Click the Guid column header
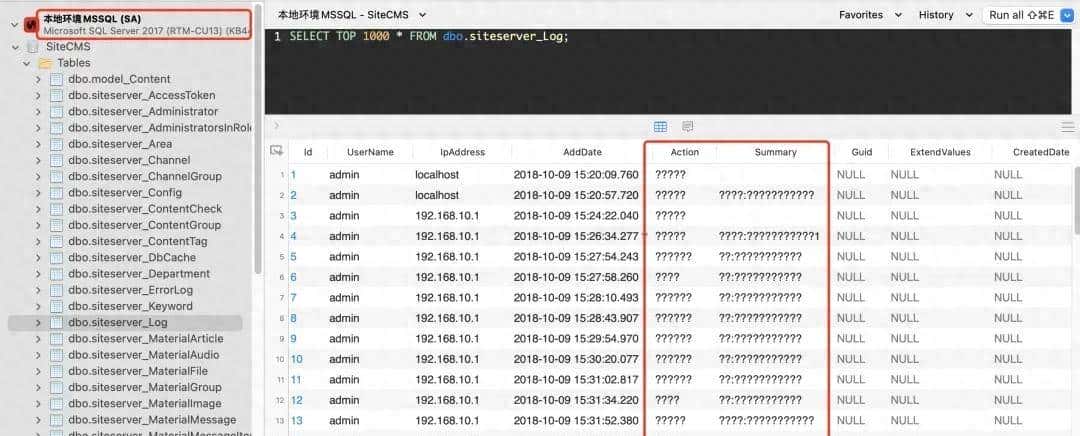 coord(861,152)
